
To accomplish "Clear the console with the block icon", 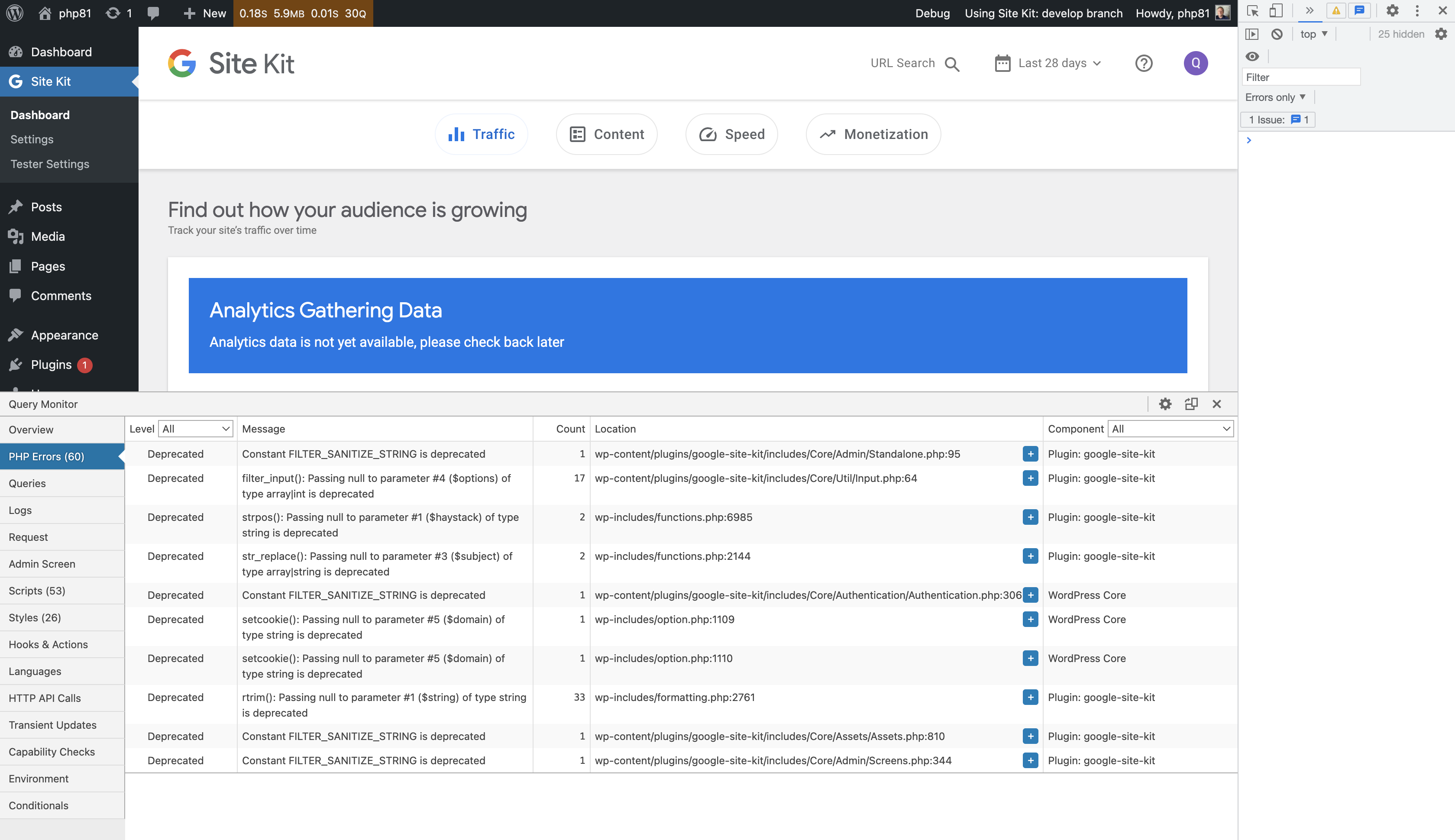I will click(1277, 34).
